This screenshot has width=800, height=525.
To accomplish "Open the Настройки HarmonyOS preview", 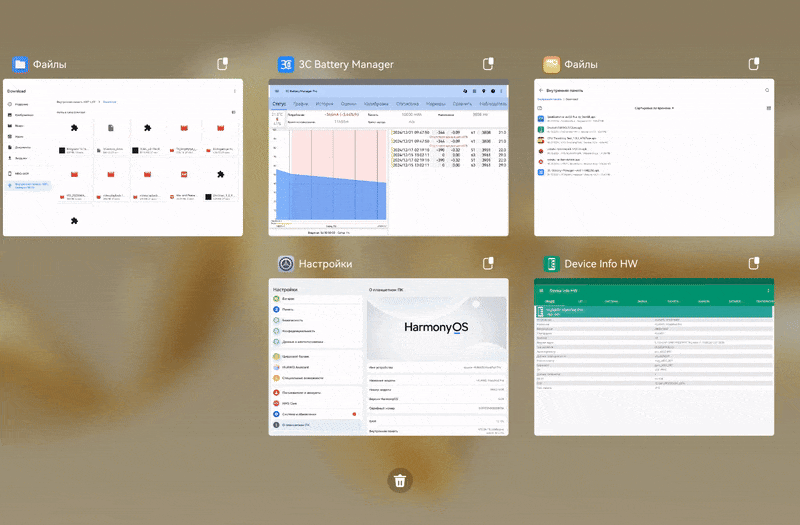I will pyautogui.click(x=388, y=357).
